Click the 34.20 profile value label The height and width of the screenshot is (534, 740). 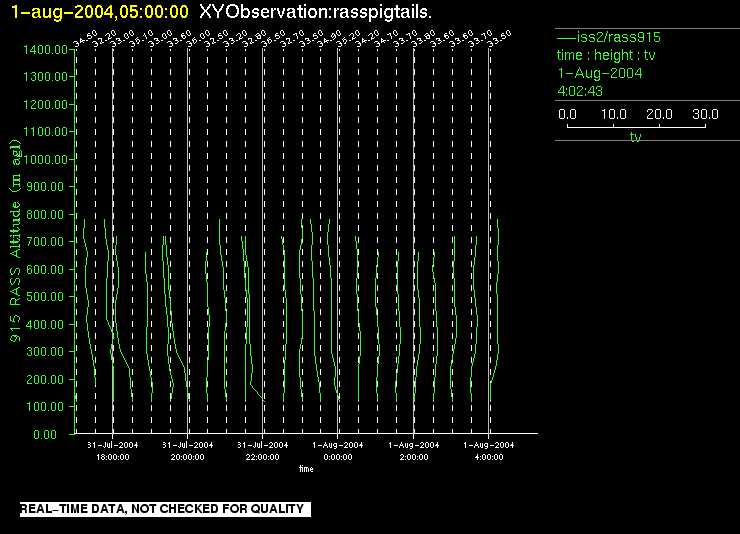(368, 39)
